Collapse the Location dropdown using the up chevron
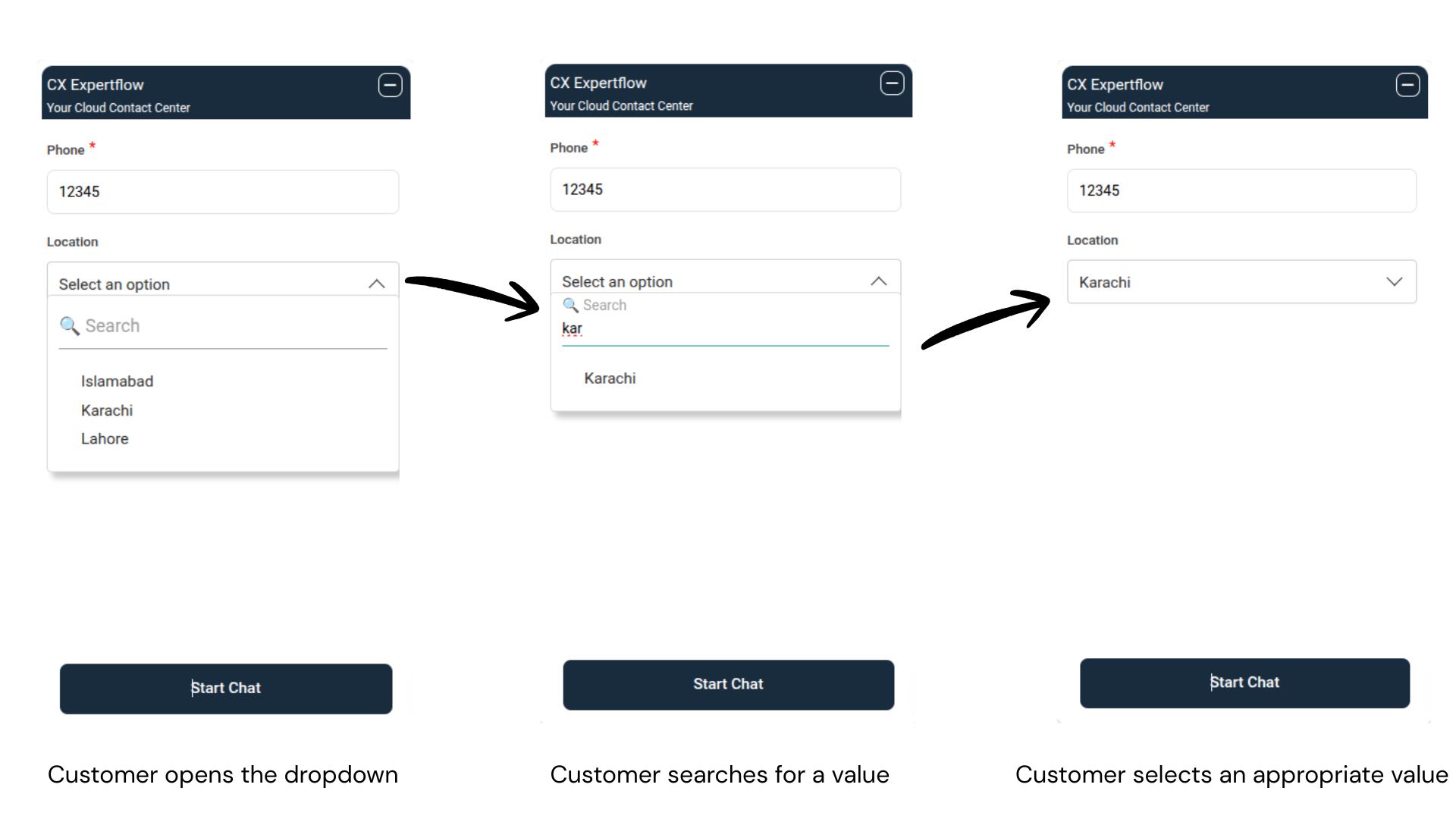This screenshot has width=1456, height=819. [x=377, y=284]
